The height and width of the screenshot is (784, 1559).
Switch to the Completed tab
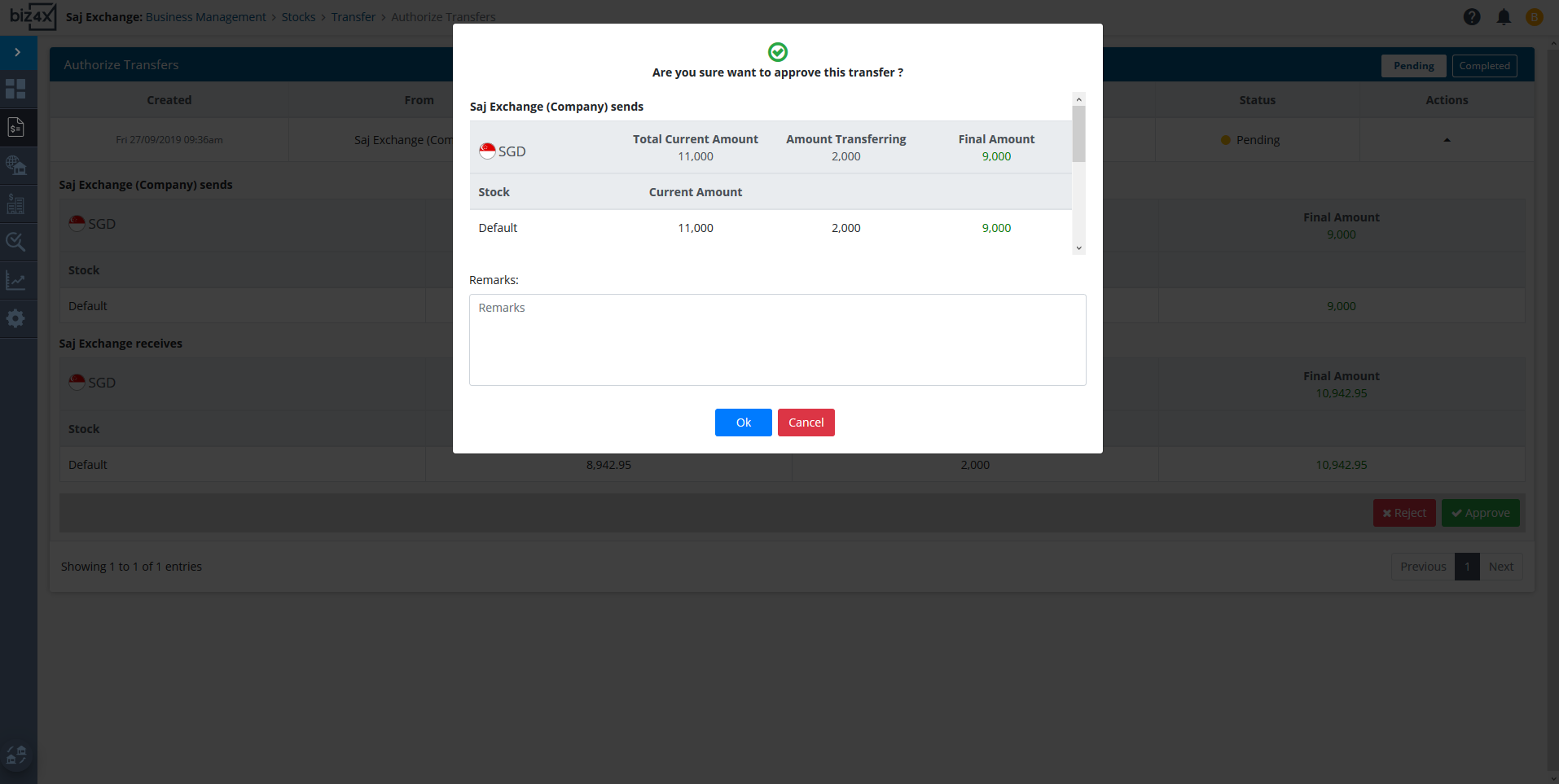click(1484, 66)
